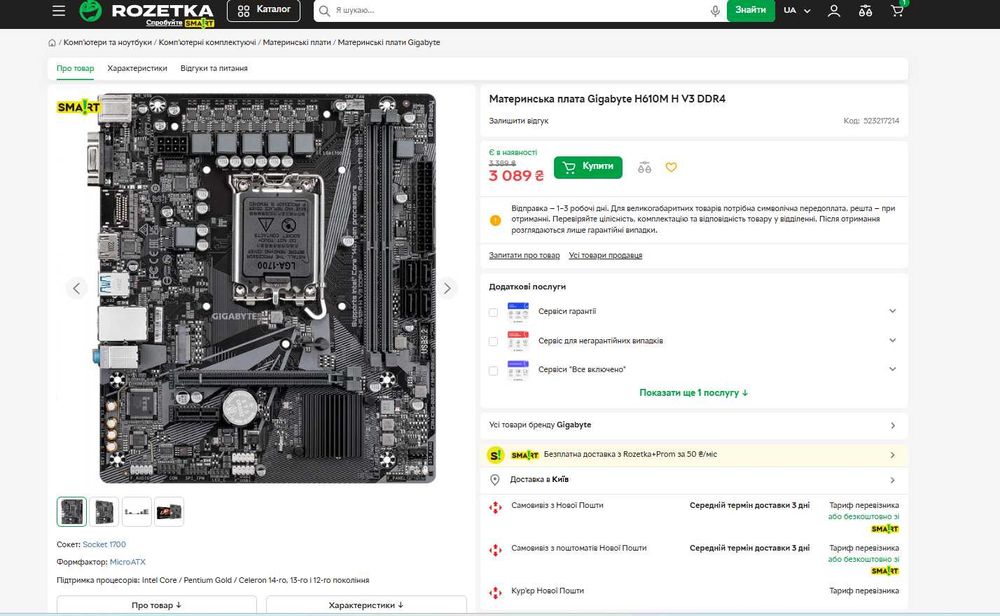Add product to wishlist heart icon

(x=671, y=167)
